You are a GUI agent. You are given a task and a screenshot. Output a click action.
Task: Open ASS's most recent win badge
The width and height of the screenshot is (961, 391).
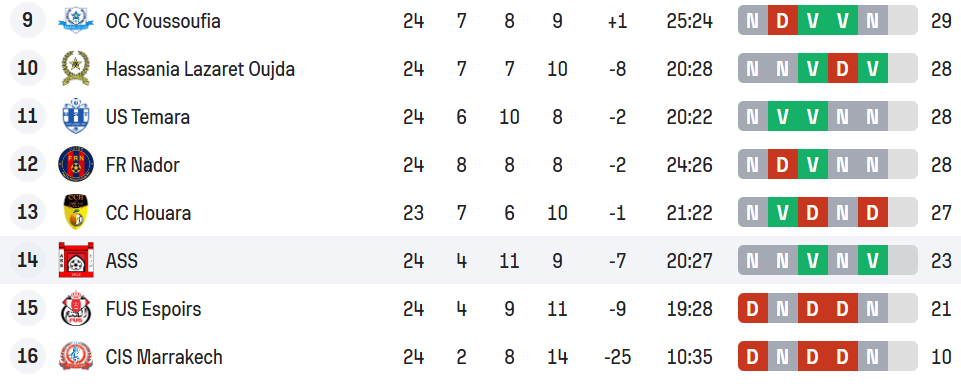(x=873, y=260)
